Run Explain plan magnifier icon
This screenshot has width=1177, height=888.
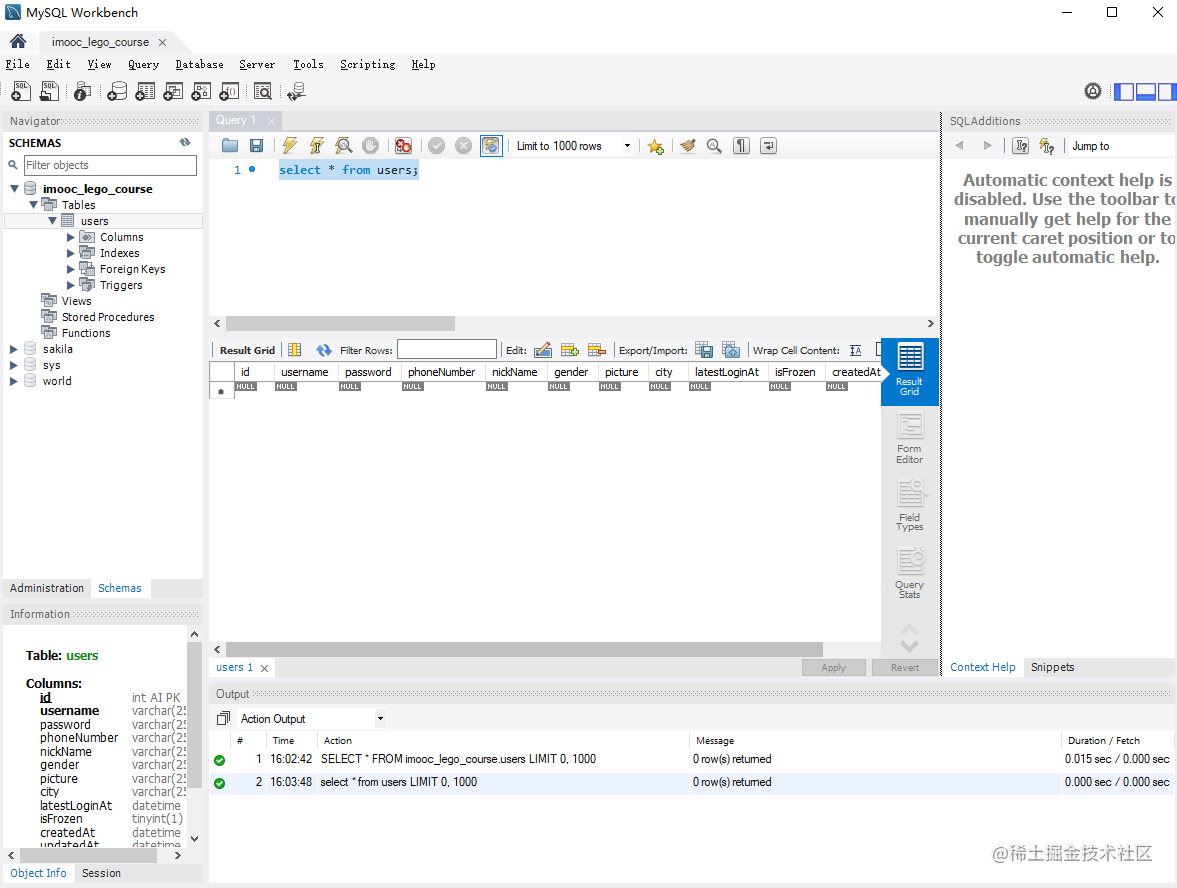344,146
